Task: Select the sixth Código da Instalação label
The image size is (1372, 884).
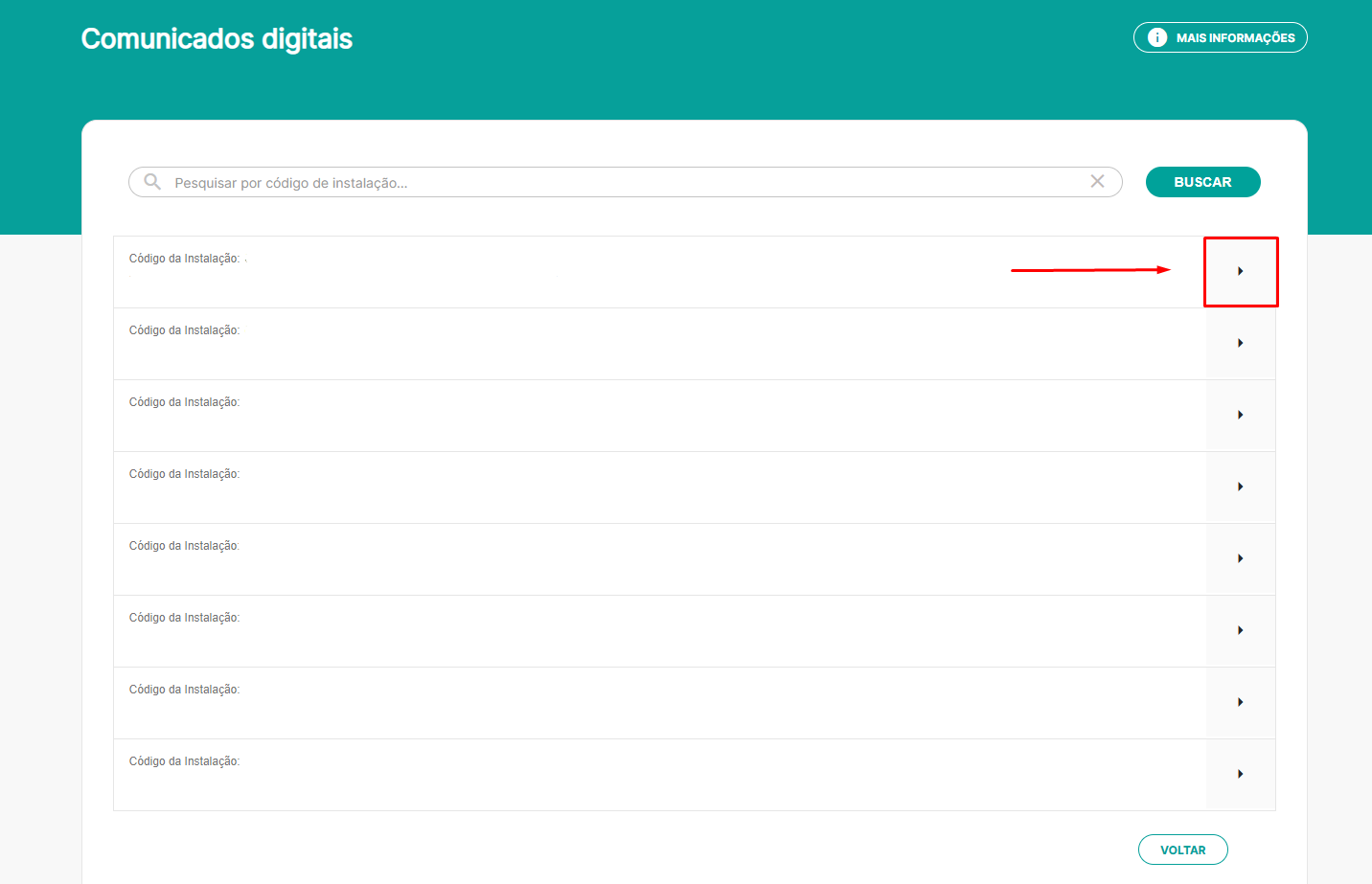Action: coord(184,618)
